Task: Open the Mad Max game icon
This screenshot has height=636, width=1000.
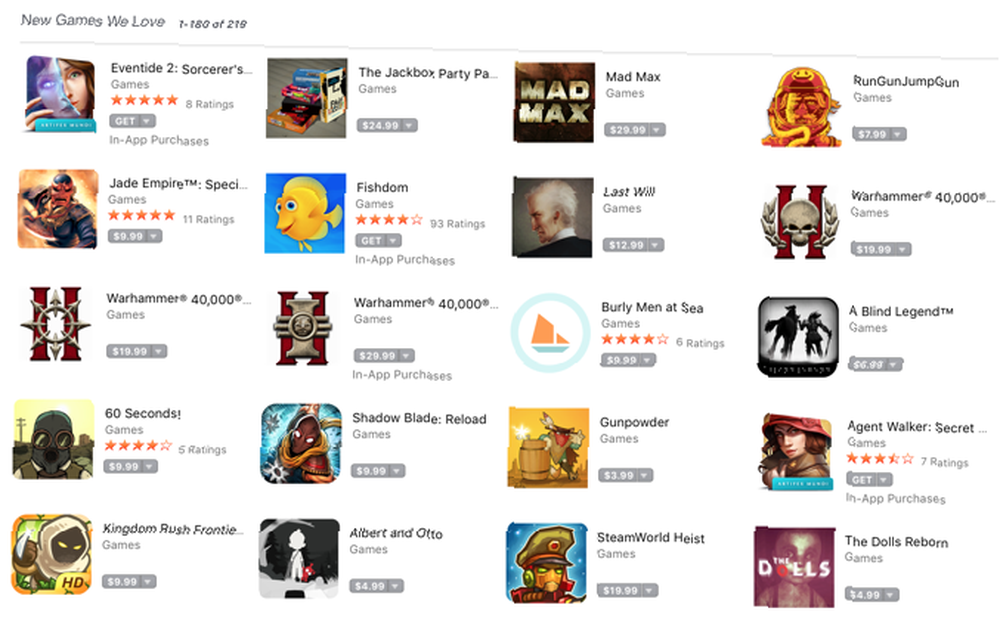Action: pyautogui.click(x=554, y=102)
